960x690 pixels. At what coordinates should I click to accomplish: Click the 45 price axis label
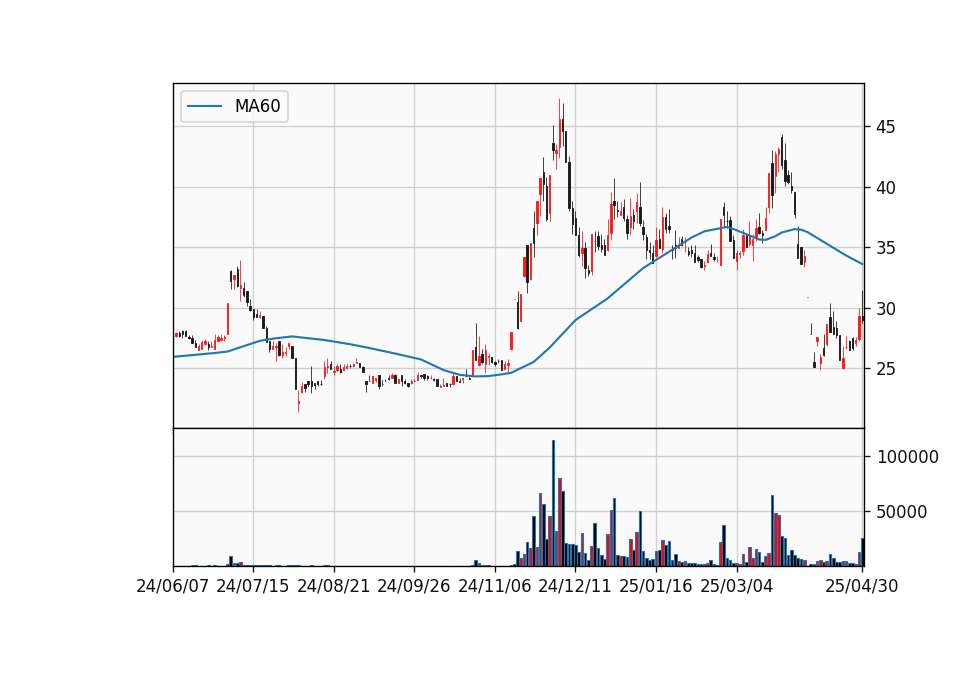pos(885,127)
